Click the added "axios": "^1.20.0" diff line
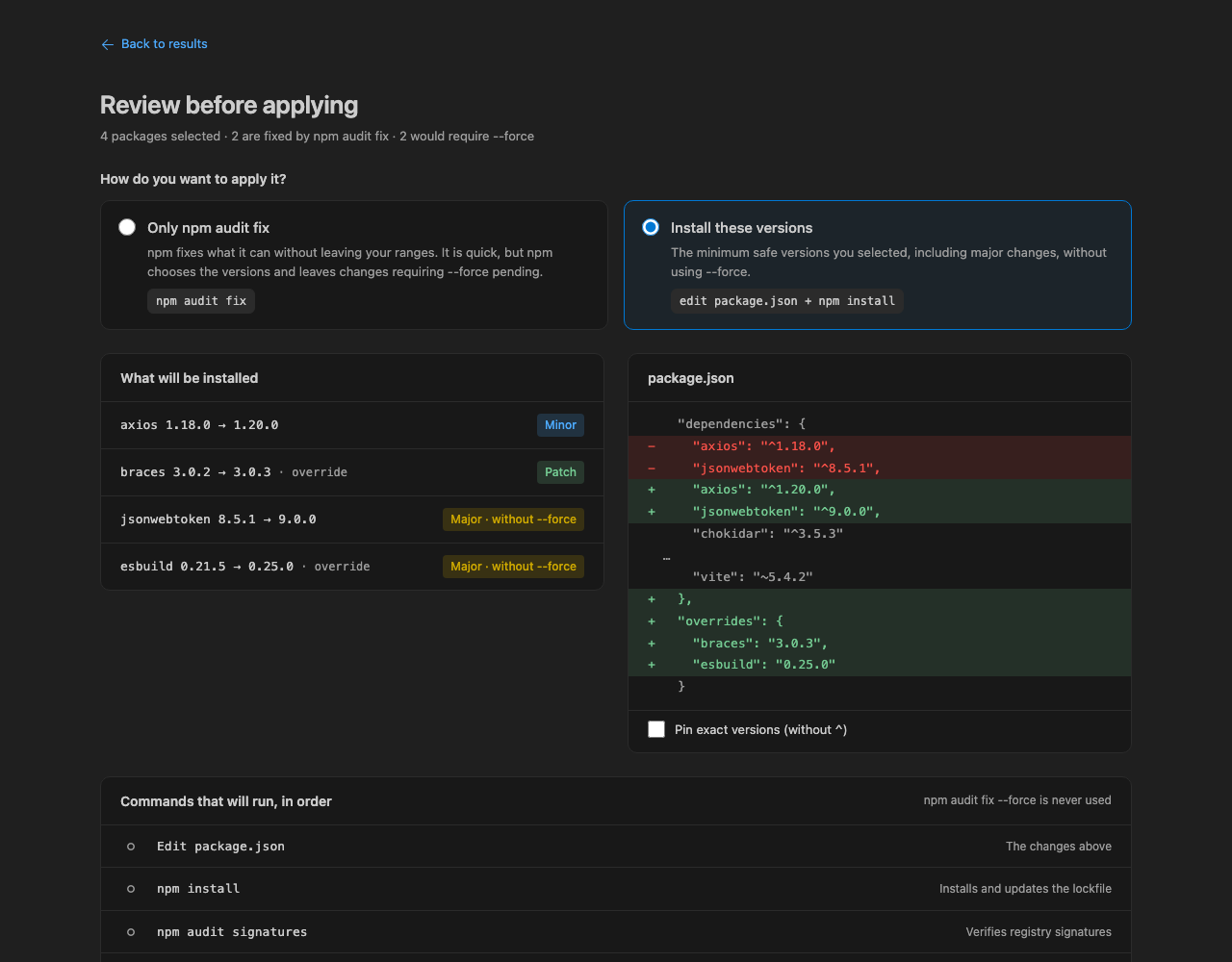This screenshot has width=1232, height=962. click(x=880, y=490)
